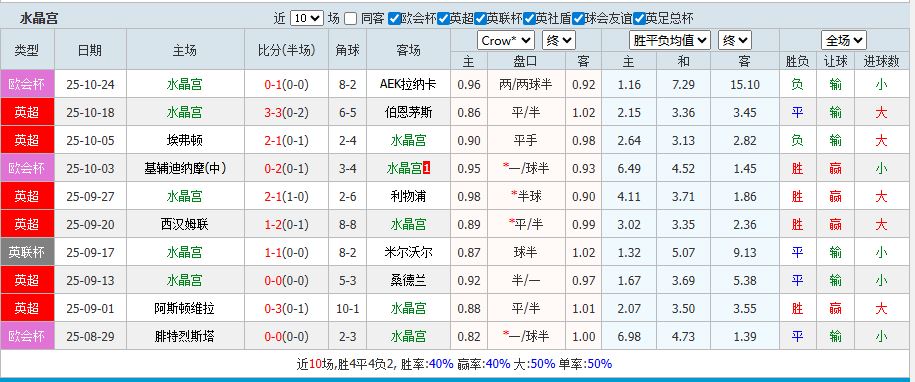Click handicap 平手
Screen dimensions: 915x382
[x=525, y=141]
